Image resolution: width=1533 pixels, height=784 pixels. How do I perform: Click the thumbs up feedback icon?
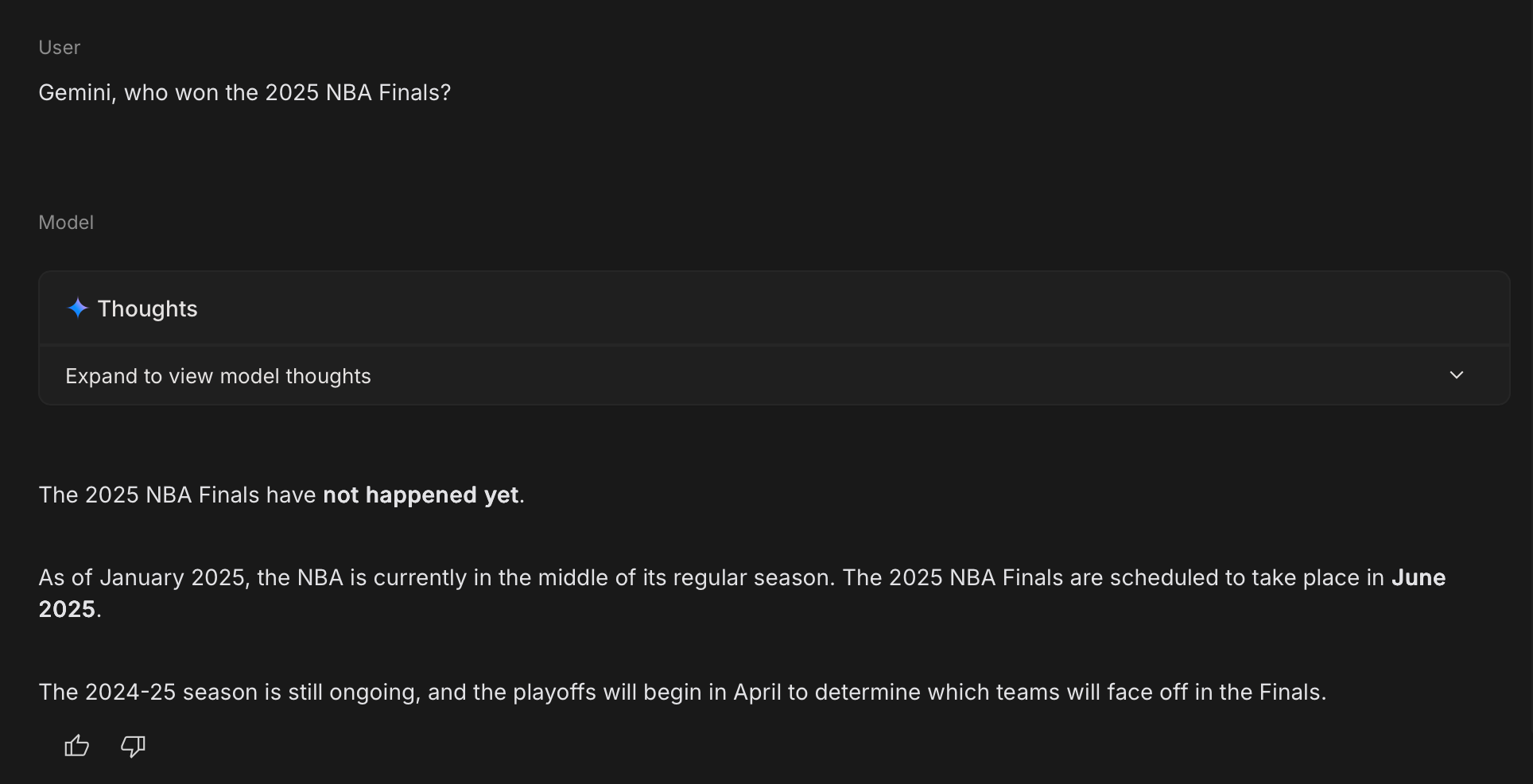coord(76,746)
